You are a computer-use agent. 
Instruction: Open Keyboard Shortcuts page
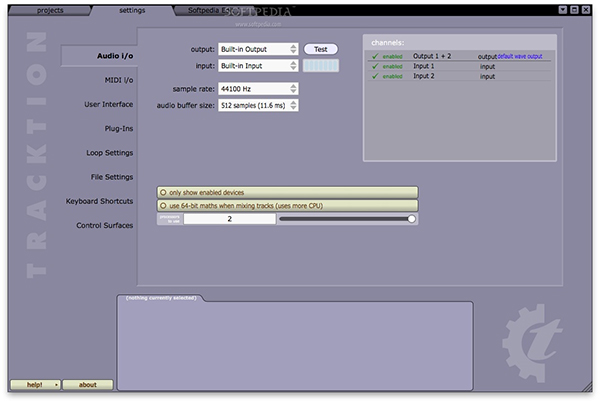pyautogui.click(x=99, y=201)
